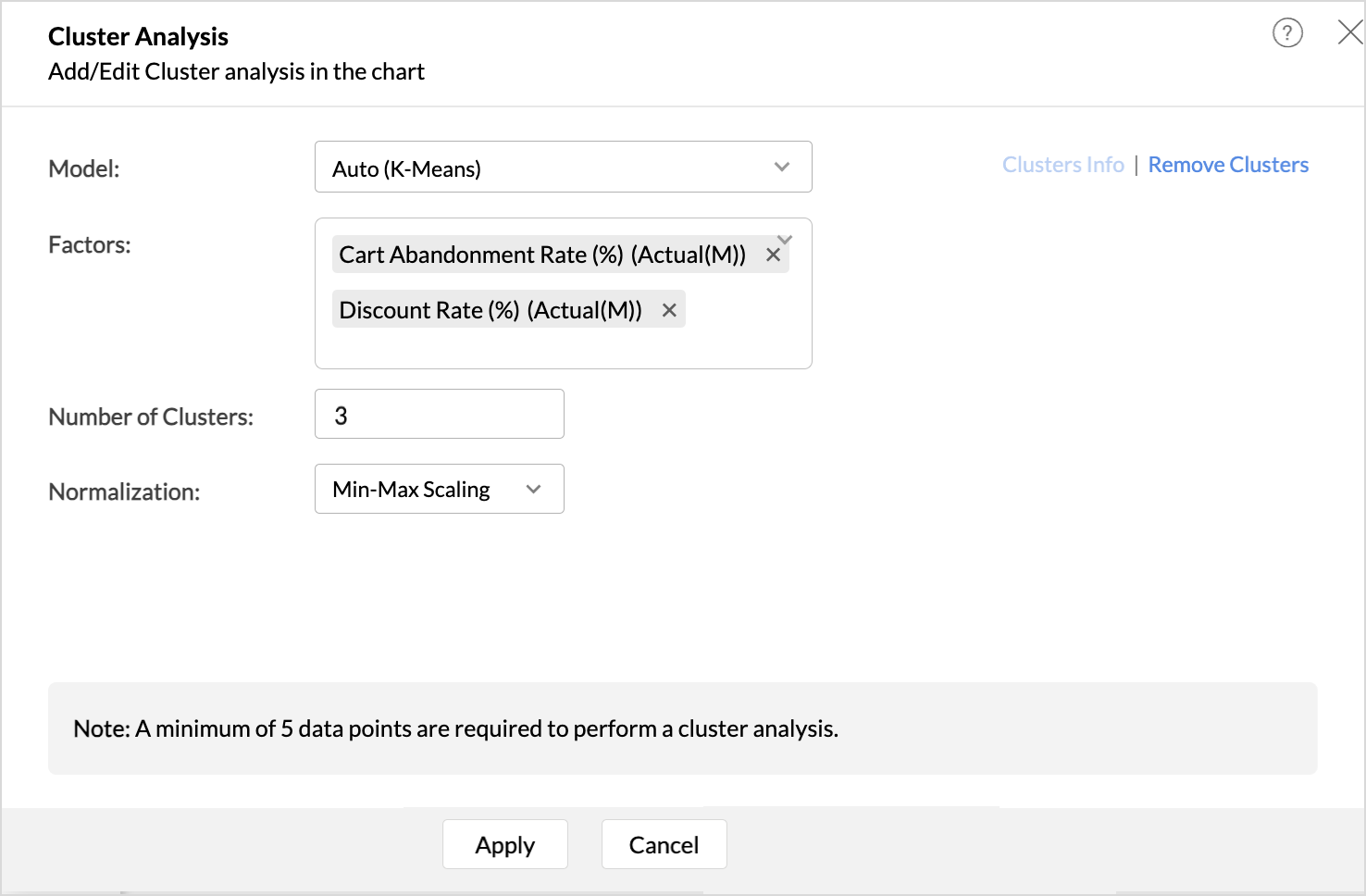Cancel the cluster analysis changes
Viewport: 1366px width, 896px height.
click(664, 844)
